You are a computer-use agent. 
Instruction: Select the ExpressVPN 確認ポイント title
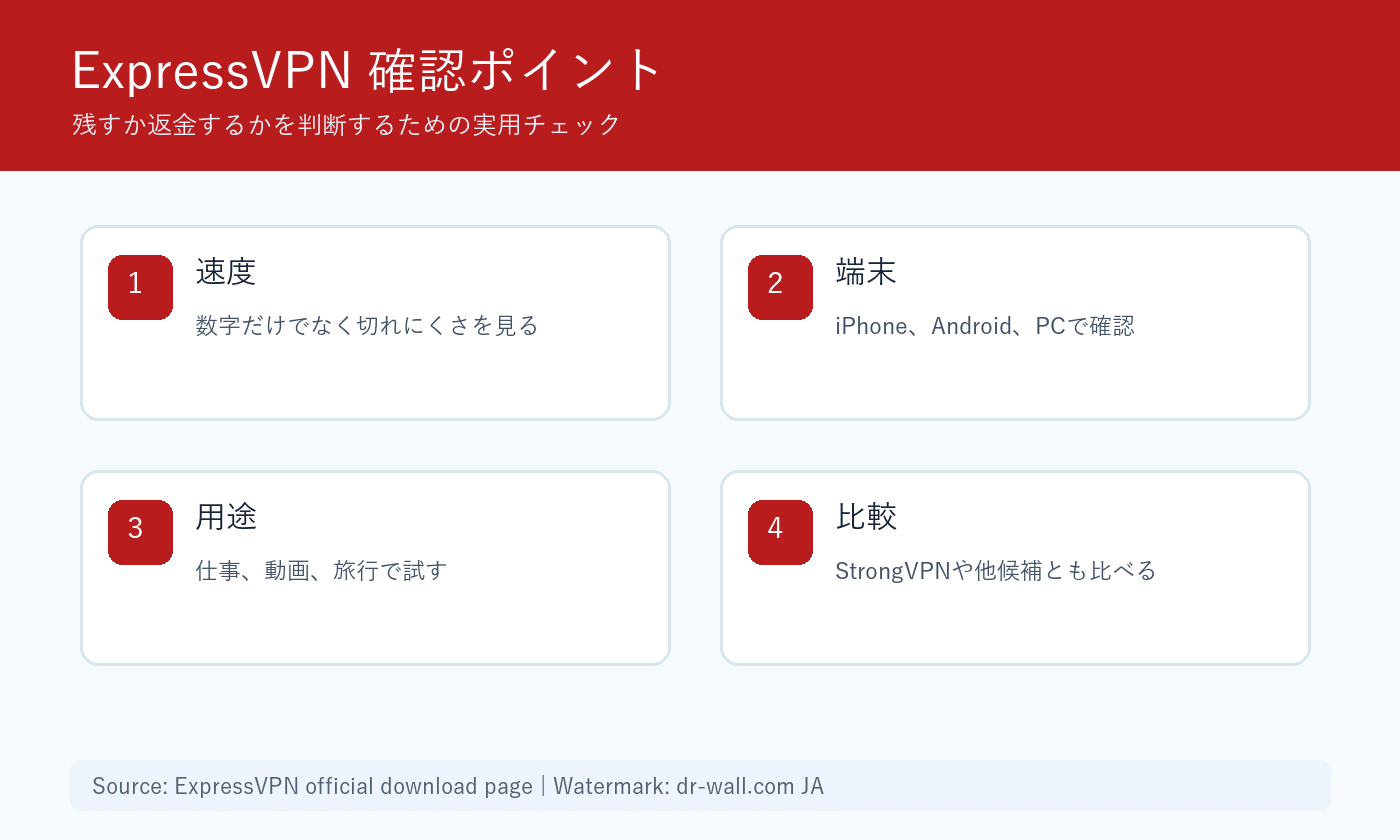pos(368,72)
